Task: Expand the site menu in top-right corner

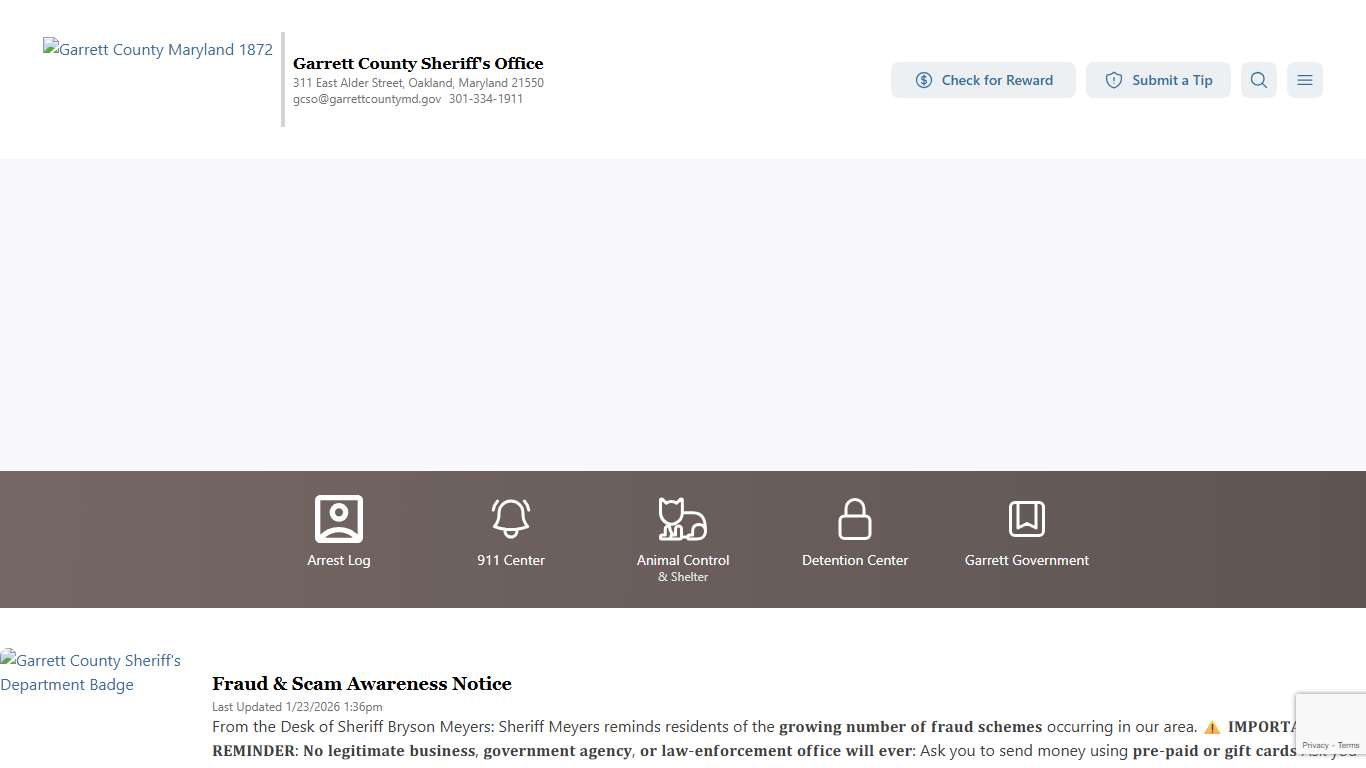Action: click(x=1304, y=80)
